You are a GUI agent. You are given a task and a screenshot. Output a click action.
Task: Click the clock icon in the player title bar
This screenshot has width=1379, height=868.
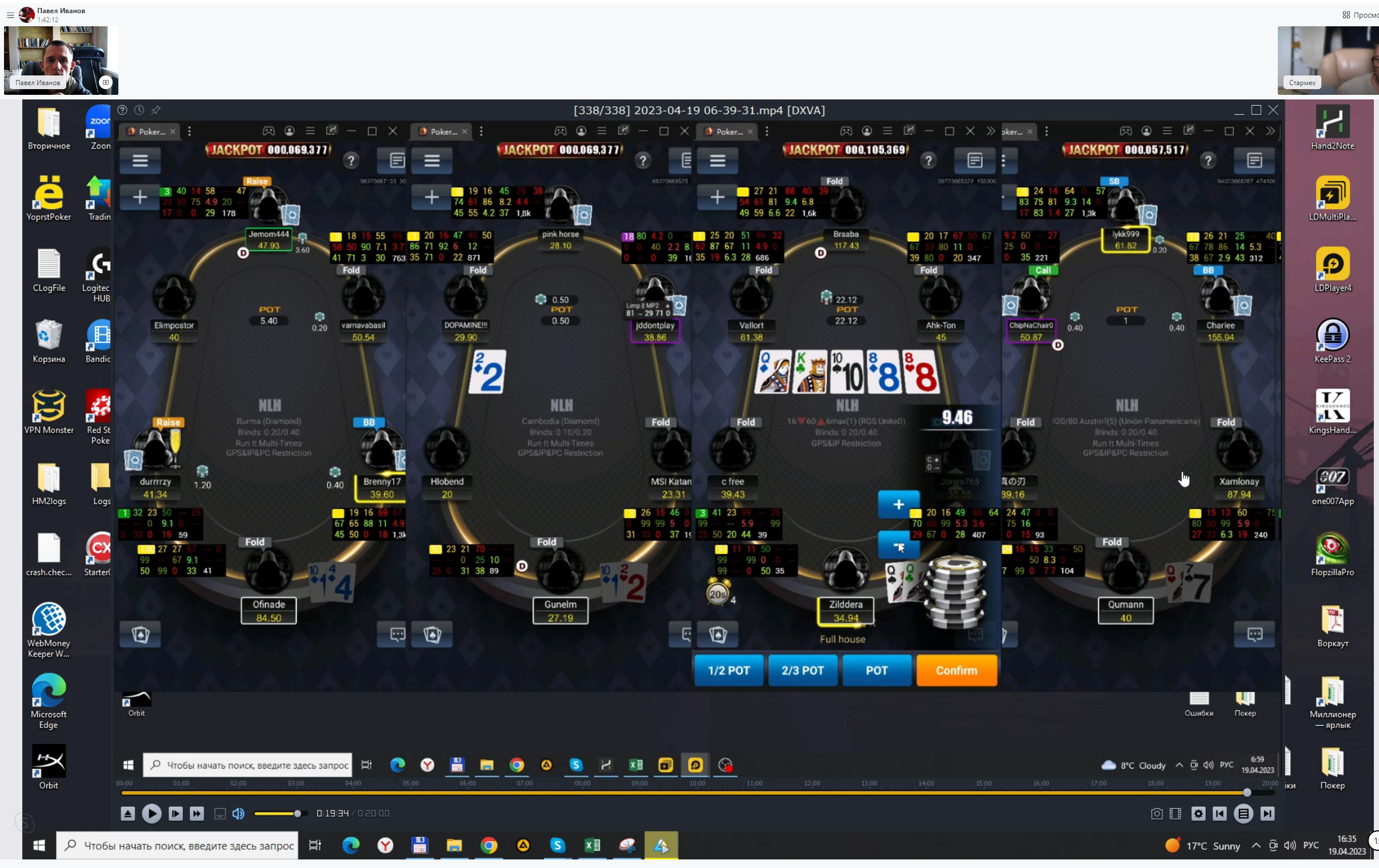pyautogui.click(x=138, y=110)
